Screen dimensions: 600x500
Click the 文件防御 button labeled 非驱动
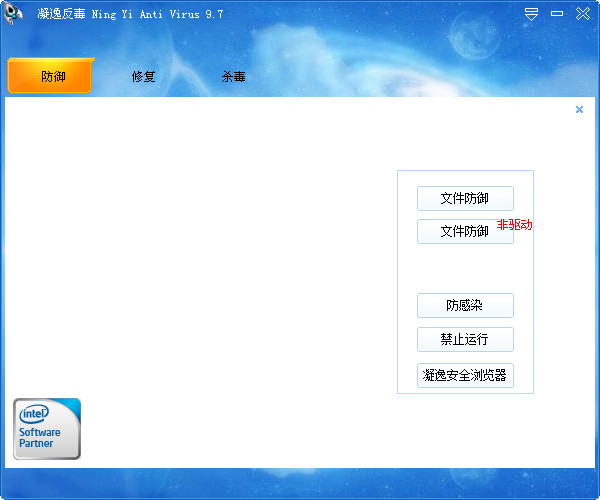point(465,231)
